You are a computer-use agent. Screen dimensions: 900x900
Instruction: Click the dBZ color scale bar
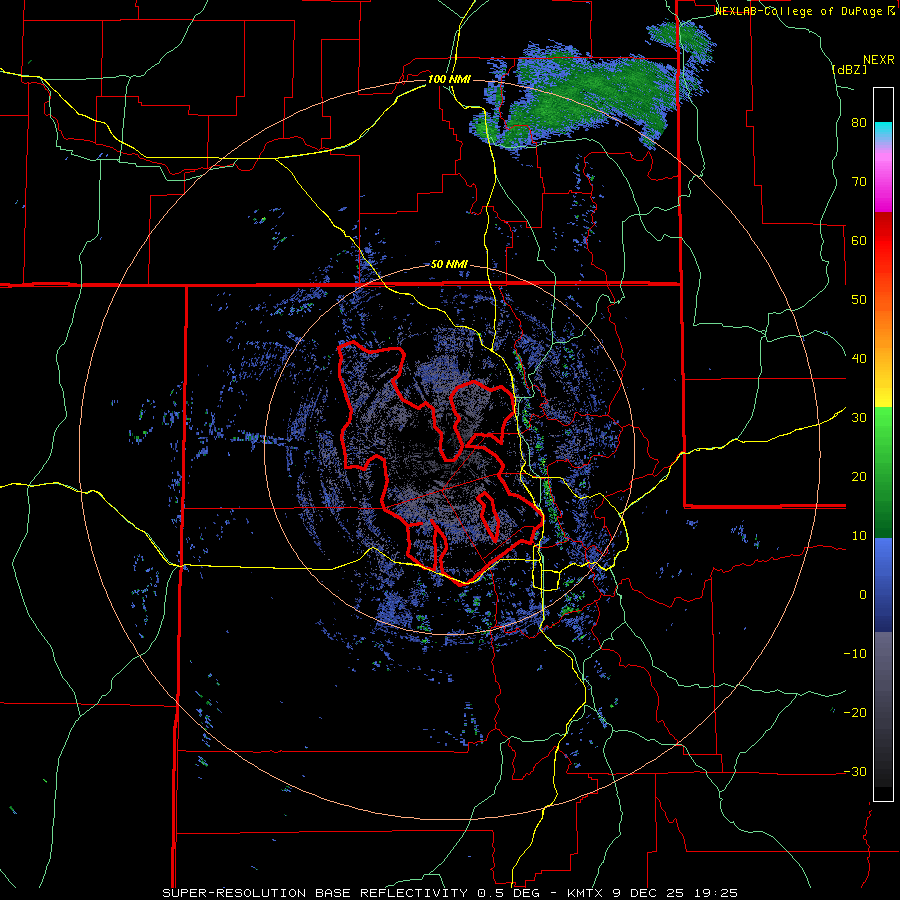coord(883,444)
